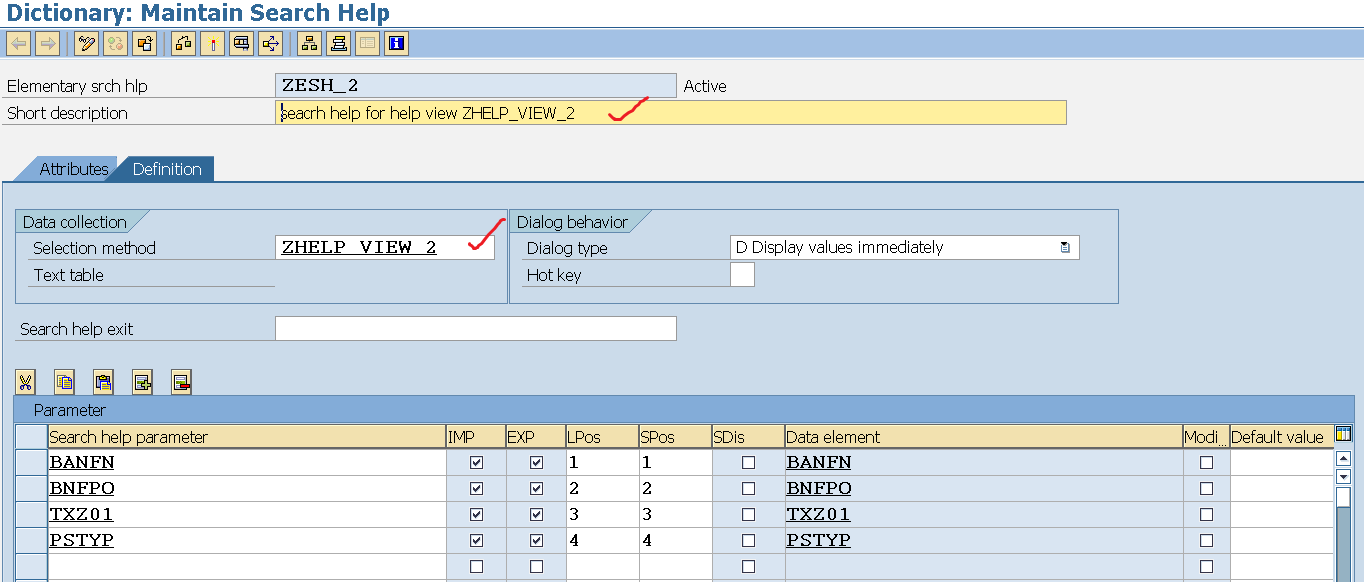Uncheck IMP checkbox for BANFN row
Viewport: 1364px width, 582px height.
click(x=476, y=463)
